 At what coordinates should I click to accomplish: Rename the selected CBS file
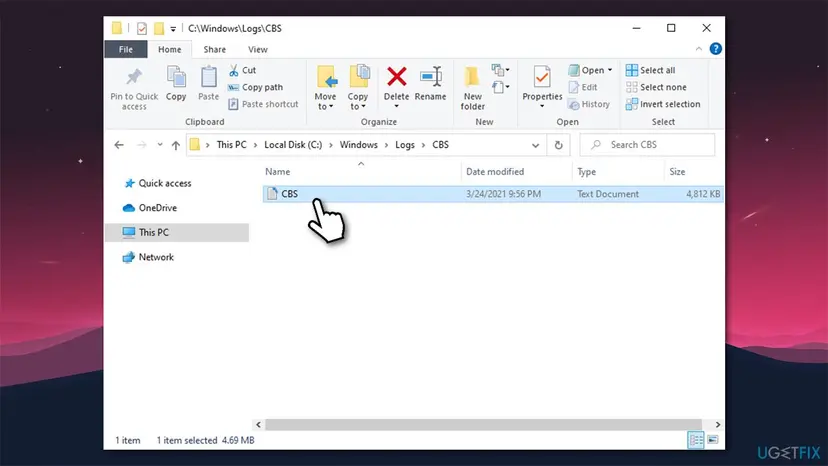pos(430,83)
